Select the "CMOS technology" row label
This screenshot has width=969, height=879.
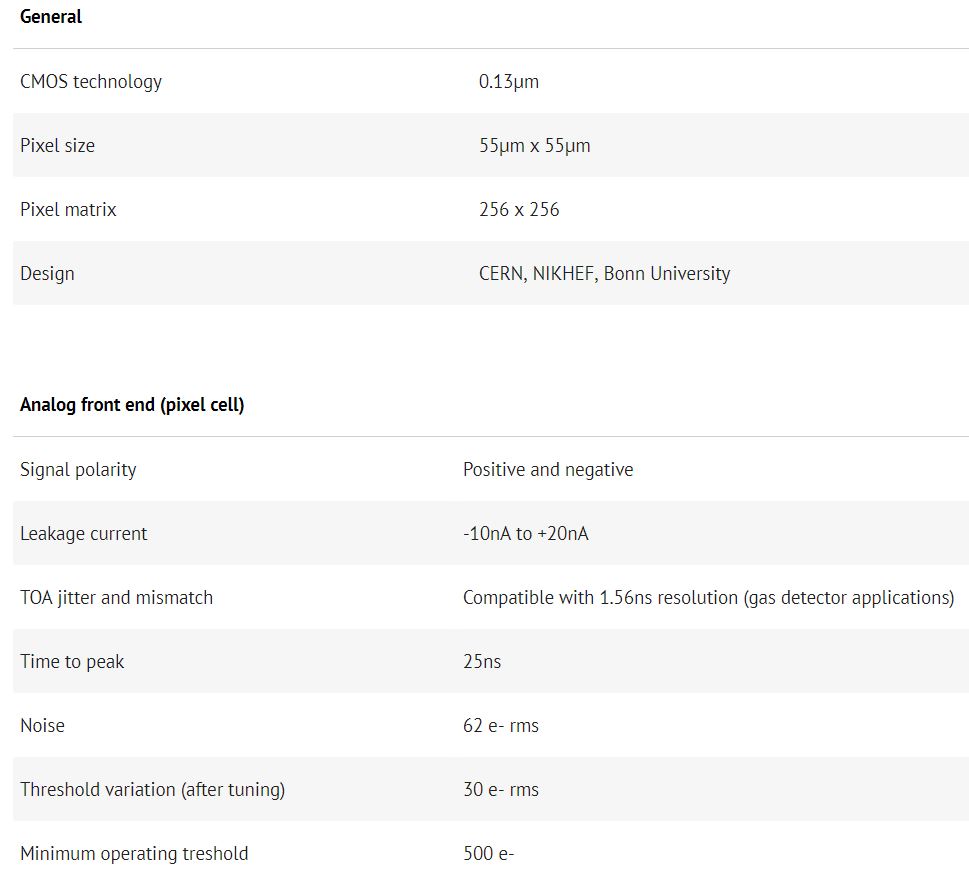pos(91,82)
